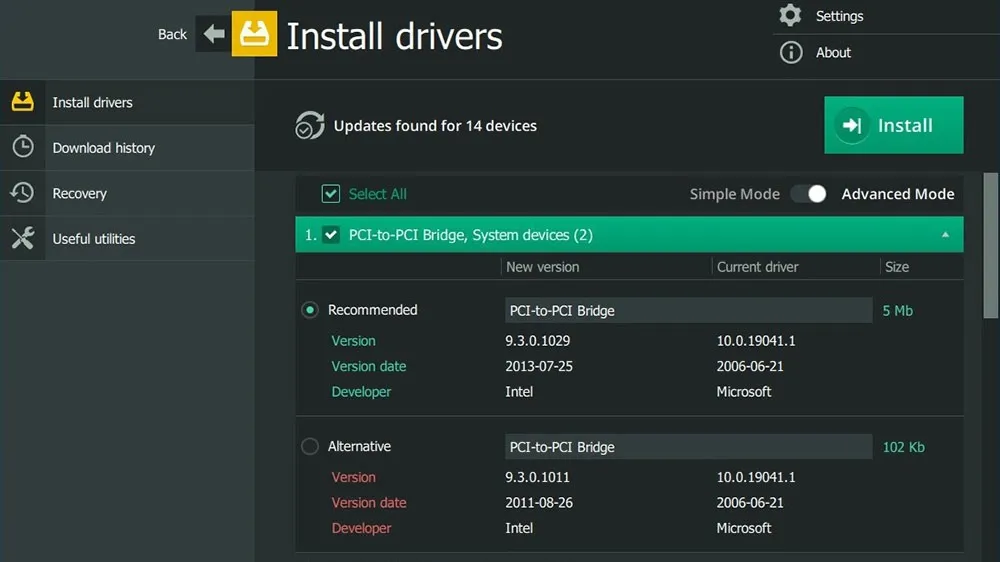Click the PCI-to-PCI Bridge, System devices (2) title
1000x562 pixels.
click(471, 235)
